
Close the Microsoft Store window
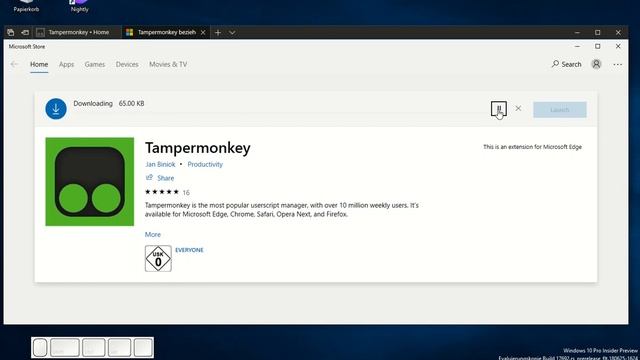618,47
